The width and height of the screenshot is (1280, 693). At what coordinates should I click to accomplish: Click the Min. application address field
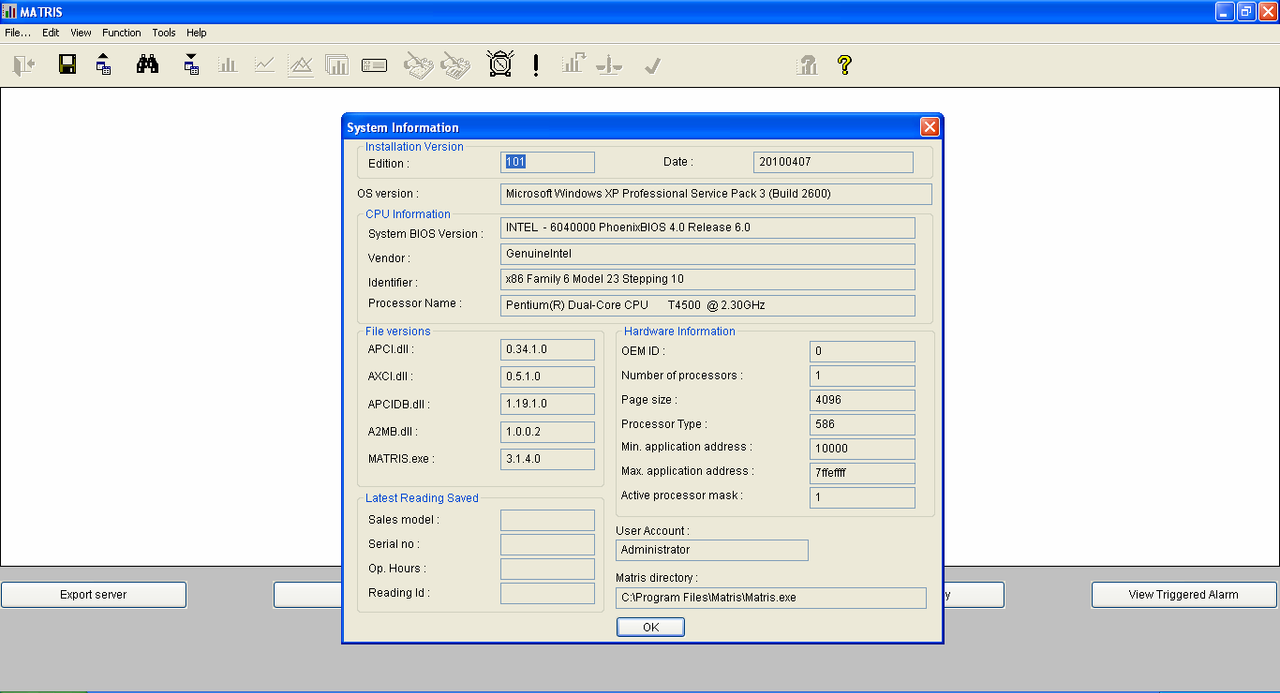coord(862,449)
